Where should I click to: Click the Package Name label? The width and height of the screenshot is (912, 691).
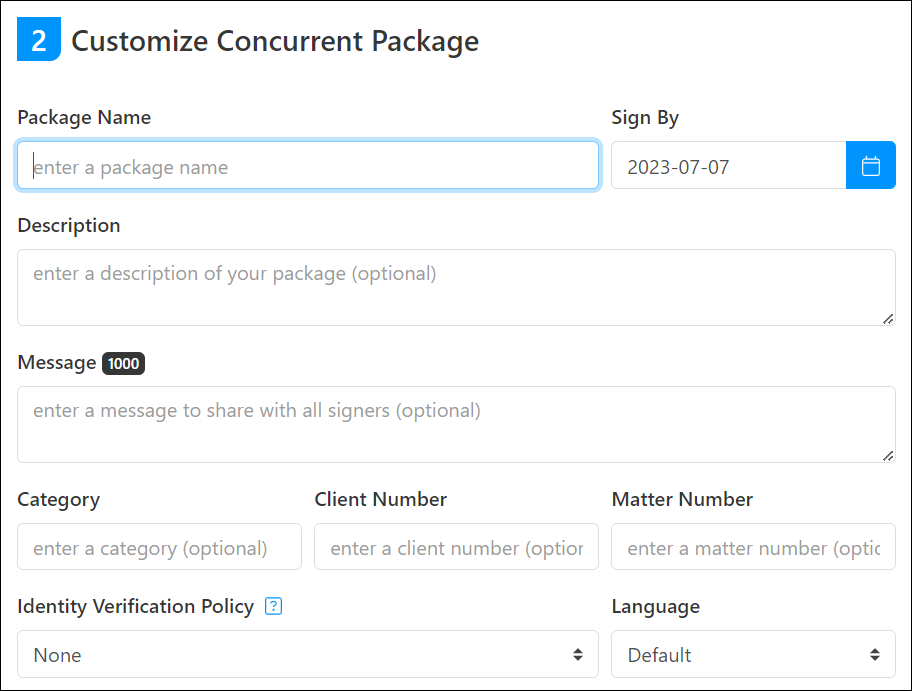[84, 118]
